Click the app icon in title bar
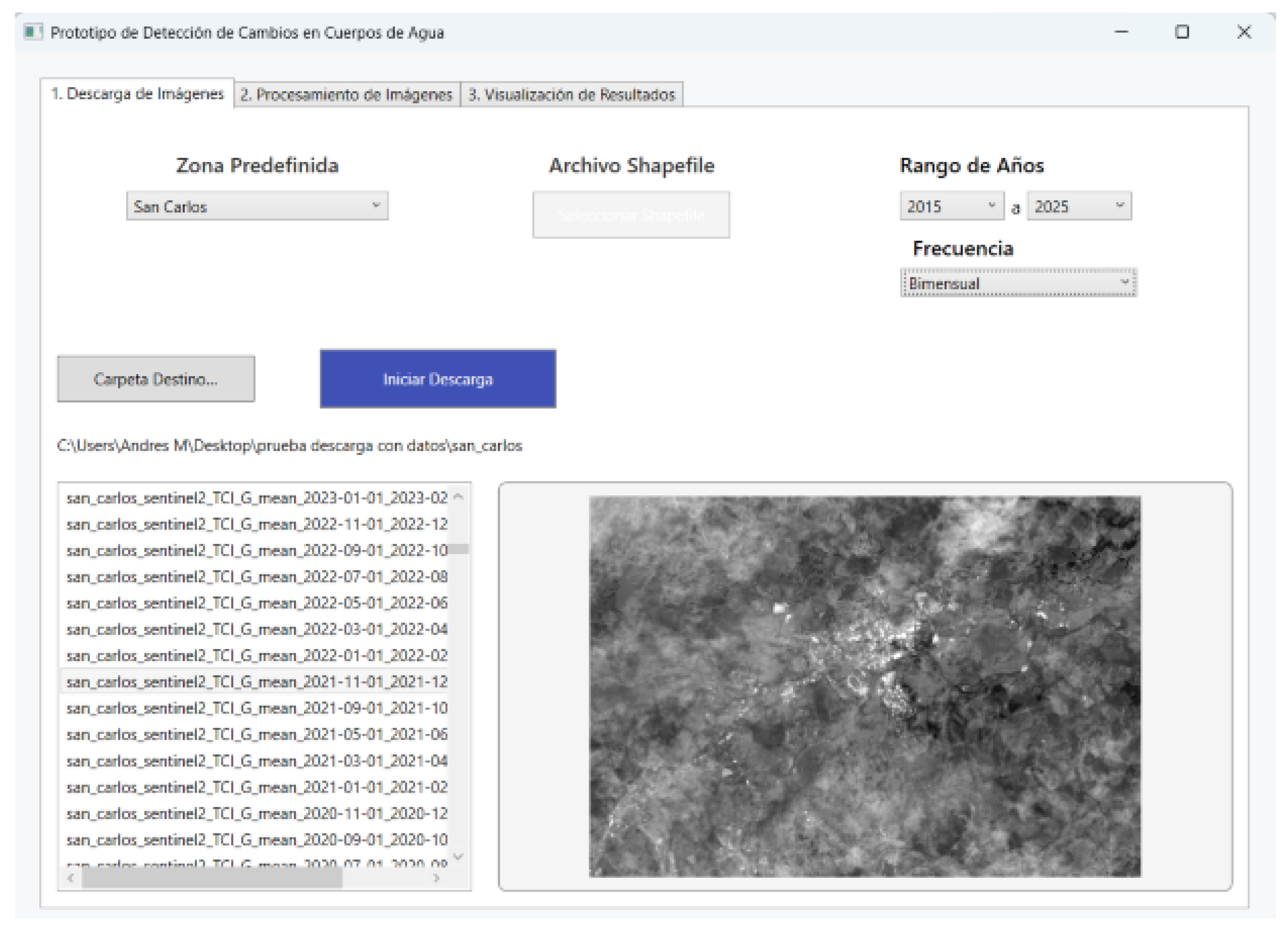Image resolution: width=1288 pixels, height=932 pixels. tap(33, 32)
